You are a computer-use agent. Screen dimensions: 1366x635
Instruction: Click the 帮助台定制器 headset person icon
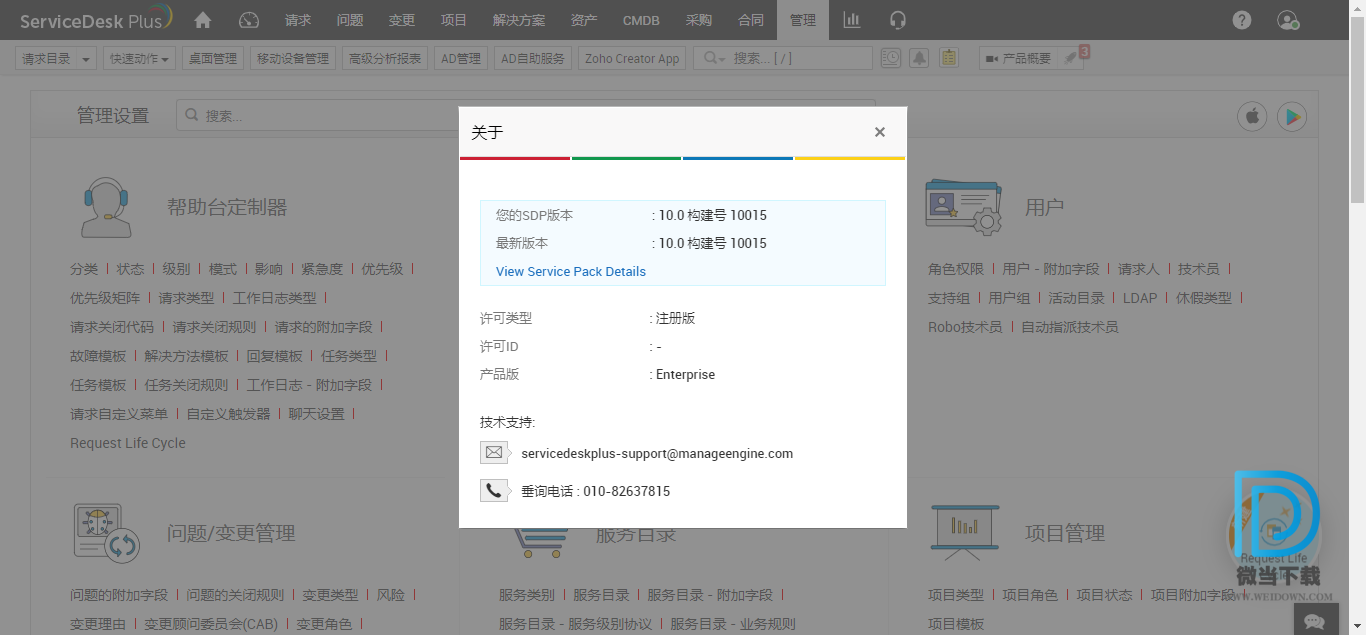[x=106, y=207]
